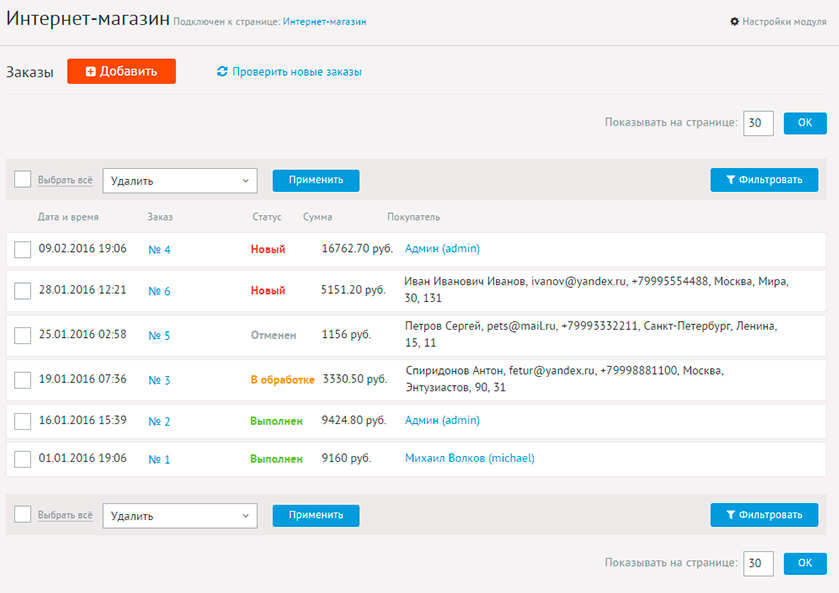Open order № 4

coord(159,250)
